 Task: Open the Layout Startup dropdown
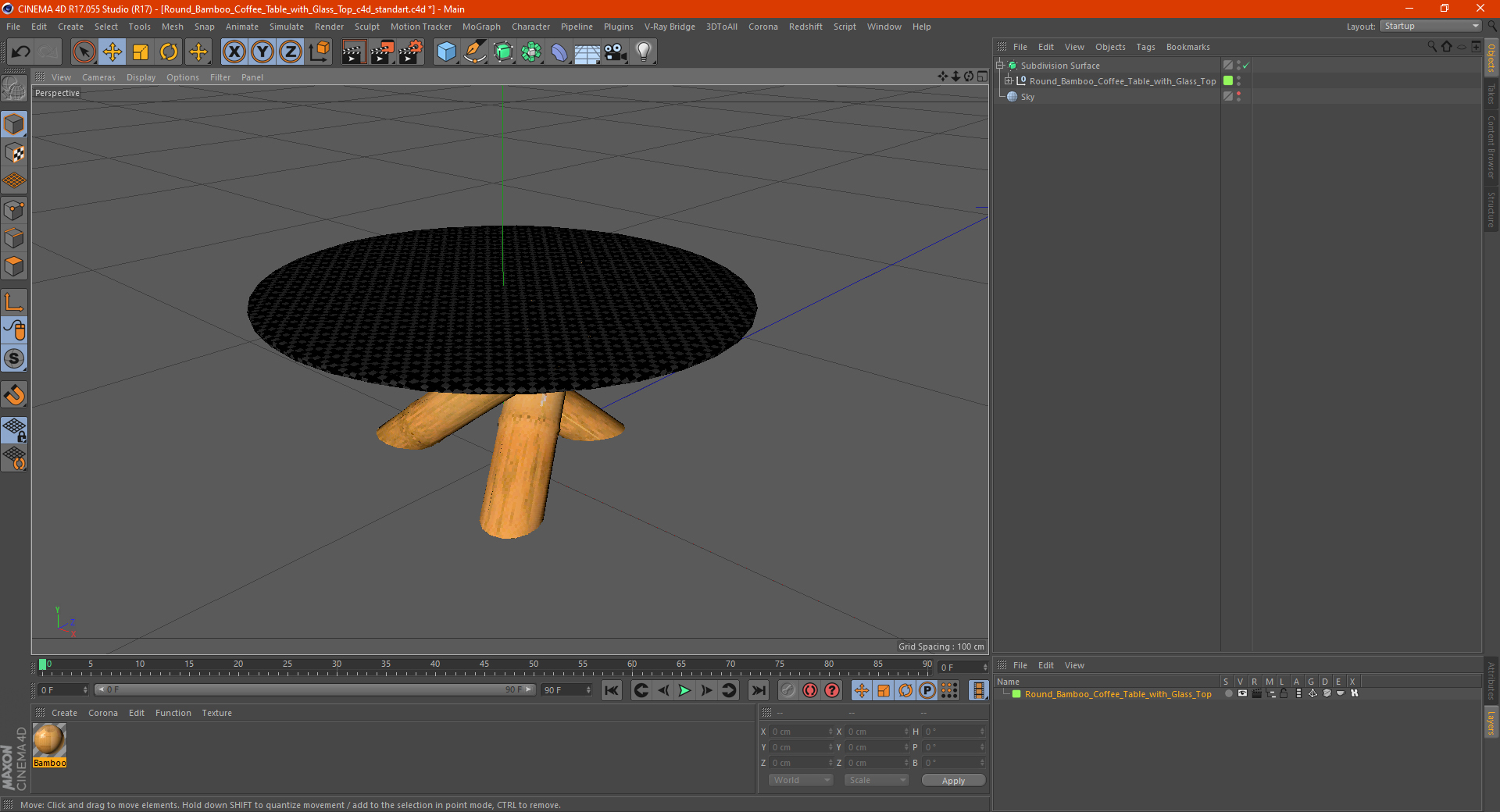(1430, 26)
